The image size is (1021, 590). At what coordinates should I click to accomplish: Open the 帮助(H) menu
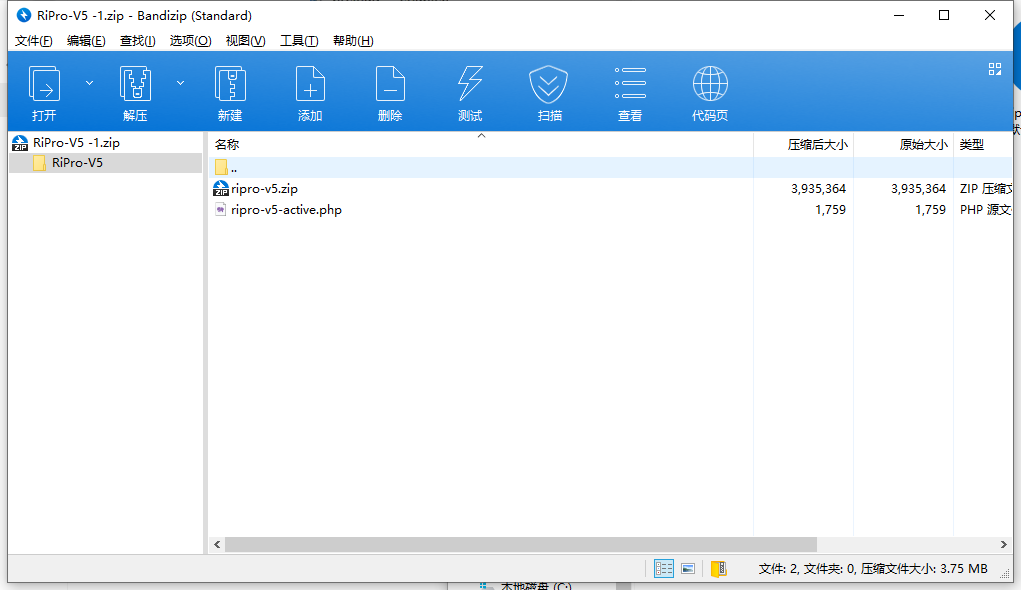pyautogui.click(x=353, y=41)
